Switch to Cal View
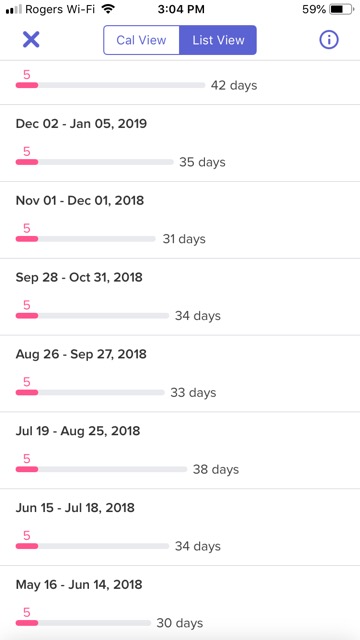Screen dimensions: 360x640 (141, 40)
